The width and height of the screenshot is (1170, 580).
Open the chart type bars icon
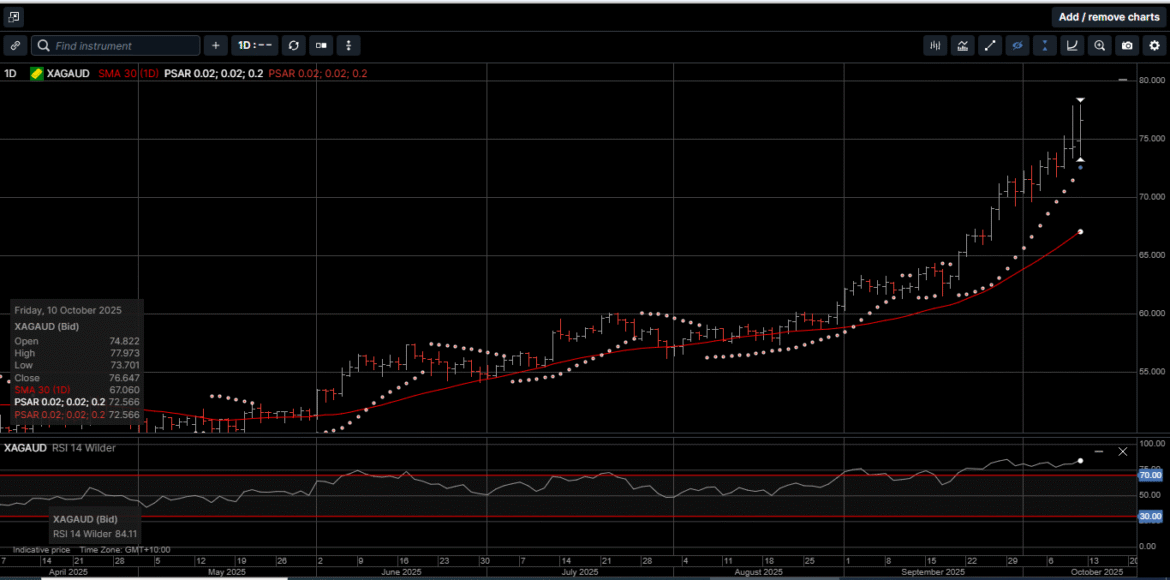pyautogui.click(x=936, y=46)
